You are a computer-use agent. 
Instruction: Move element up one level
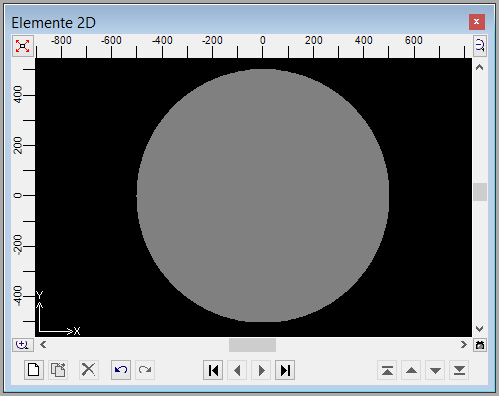411,370
